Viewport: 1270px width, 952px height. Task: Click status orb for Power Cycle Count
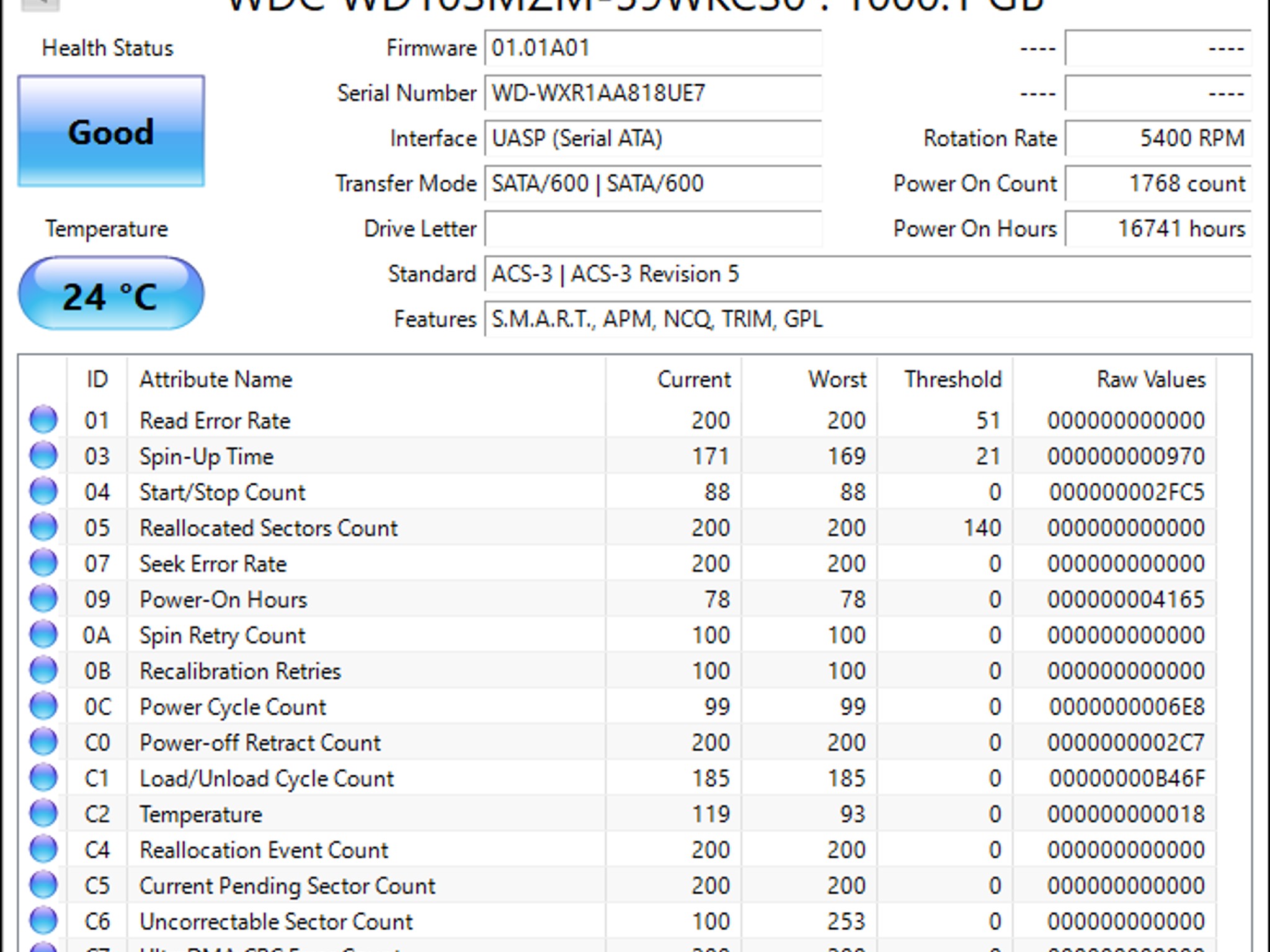click(x=43, y=706)
